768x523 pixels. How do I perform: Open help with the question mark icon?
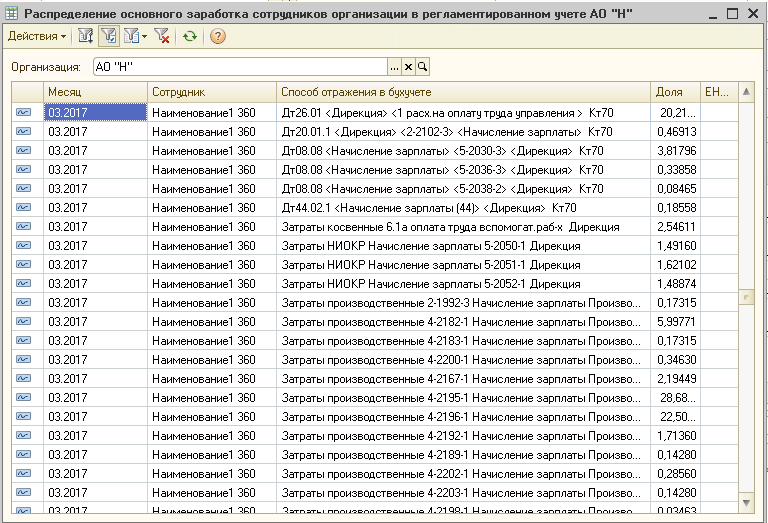[x=217, y=36]
